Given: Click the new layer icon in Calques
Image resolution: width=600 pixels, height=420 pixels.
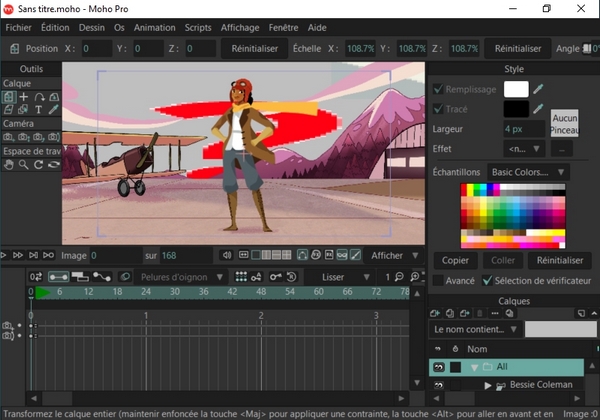Looking at the screenshot, I should coord(435,314).
